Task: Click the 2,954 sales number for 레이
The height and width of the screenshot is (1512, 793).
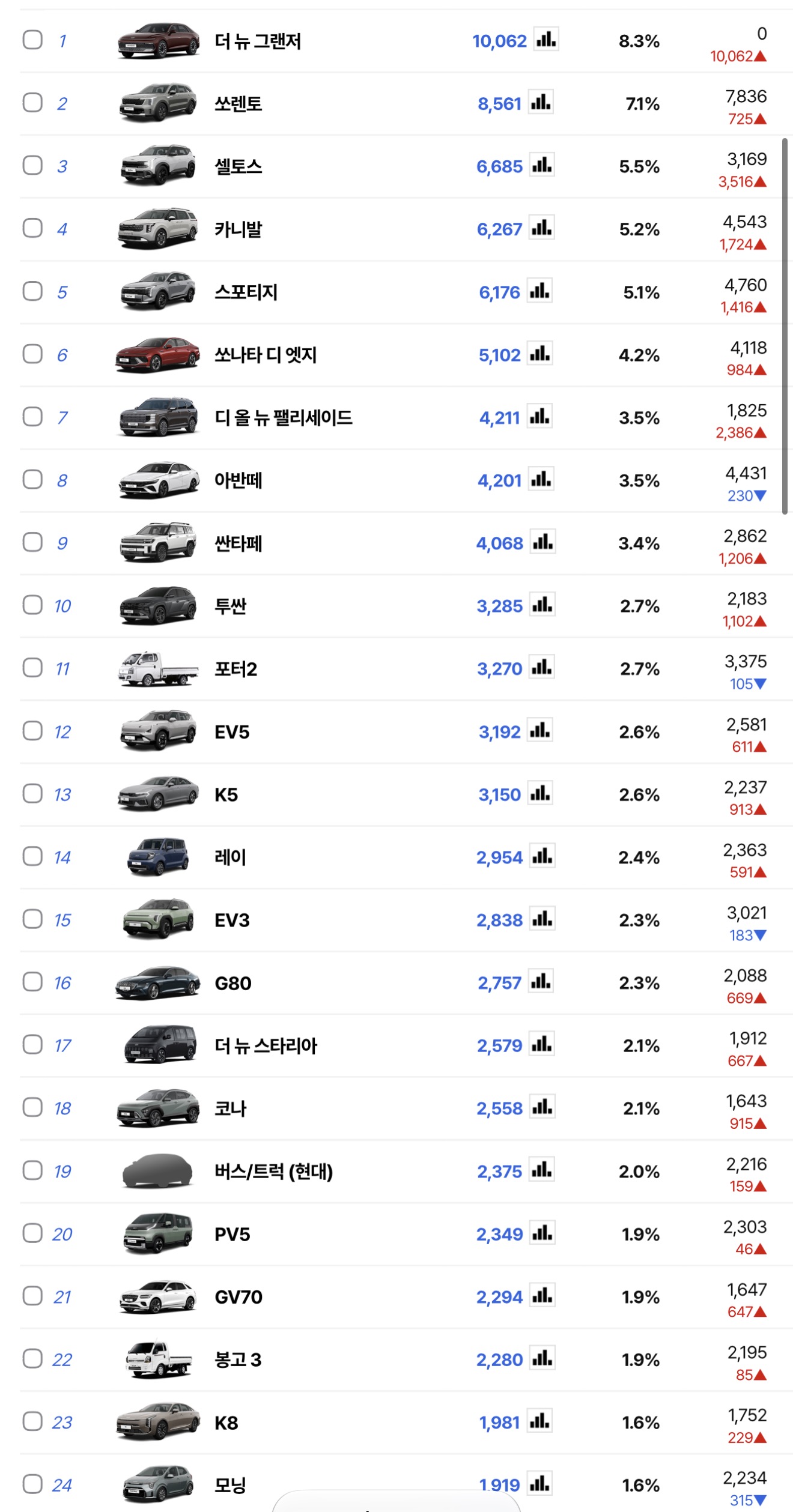Action: [x=500, y=857]
